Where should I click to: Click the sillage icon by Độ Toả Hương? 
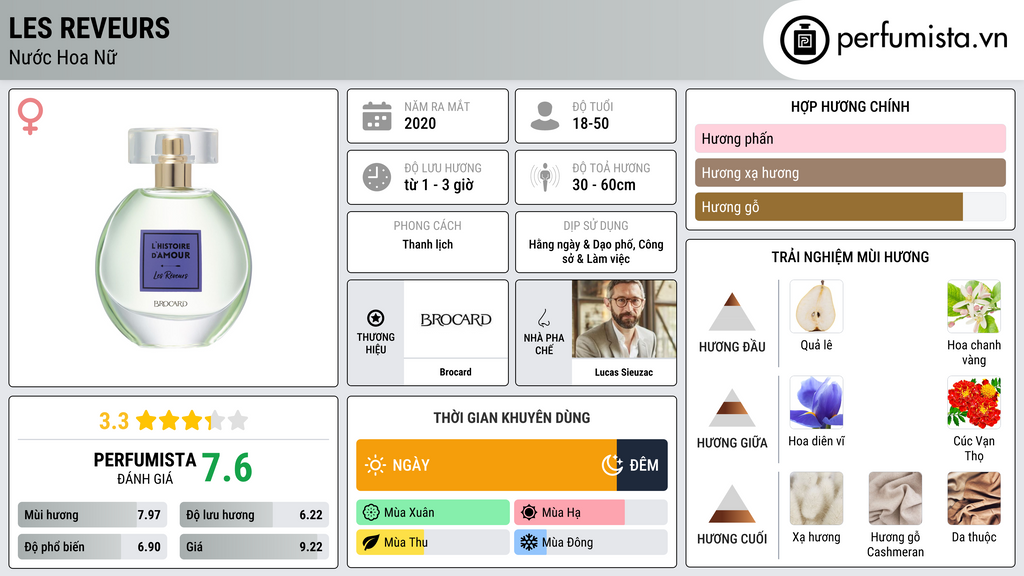click(545, 177)
